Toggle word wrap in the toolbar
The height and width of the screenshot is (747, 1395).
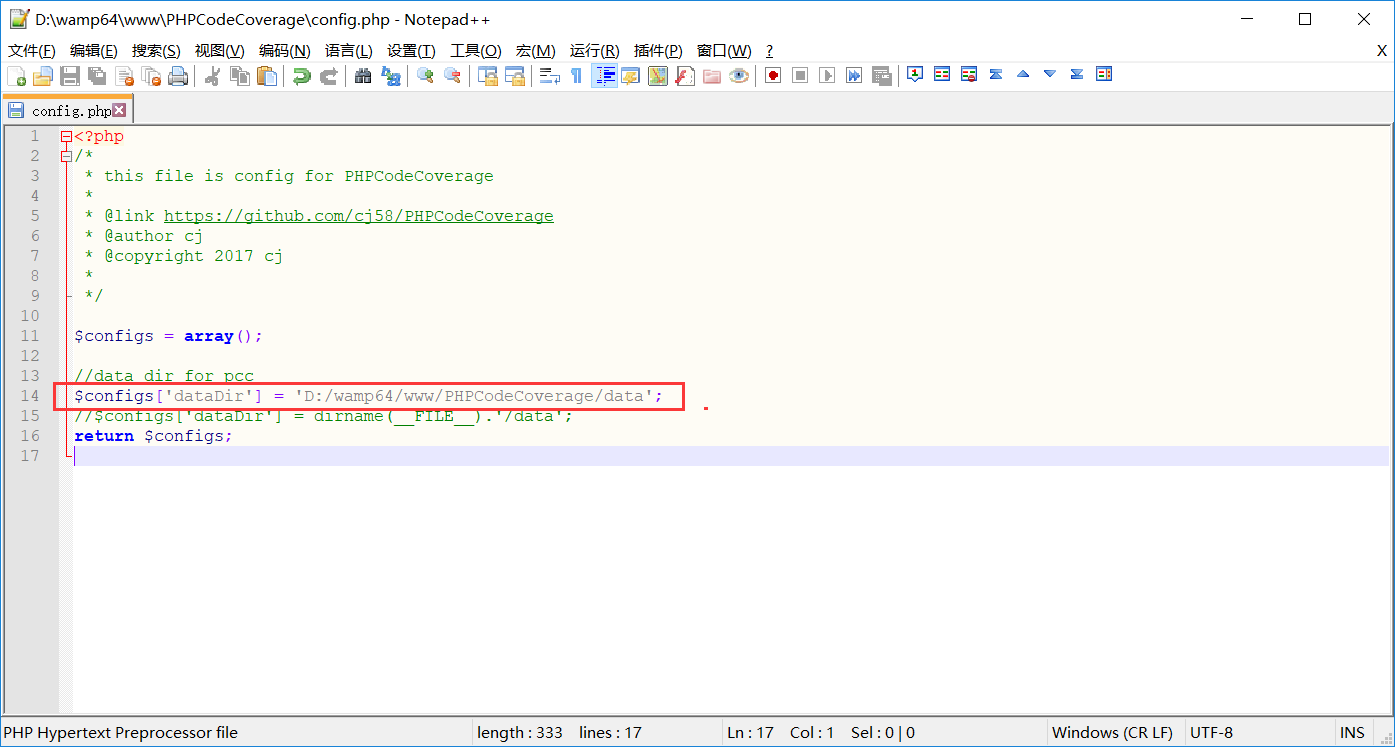tap(549, 75)
